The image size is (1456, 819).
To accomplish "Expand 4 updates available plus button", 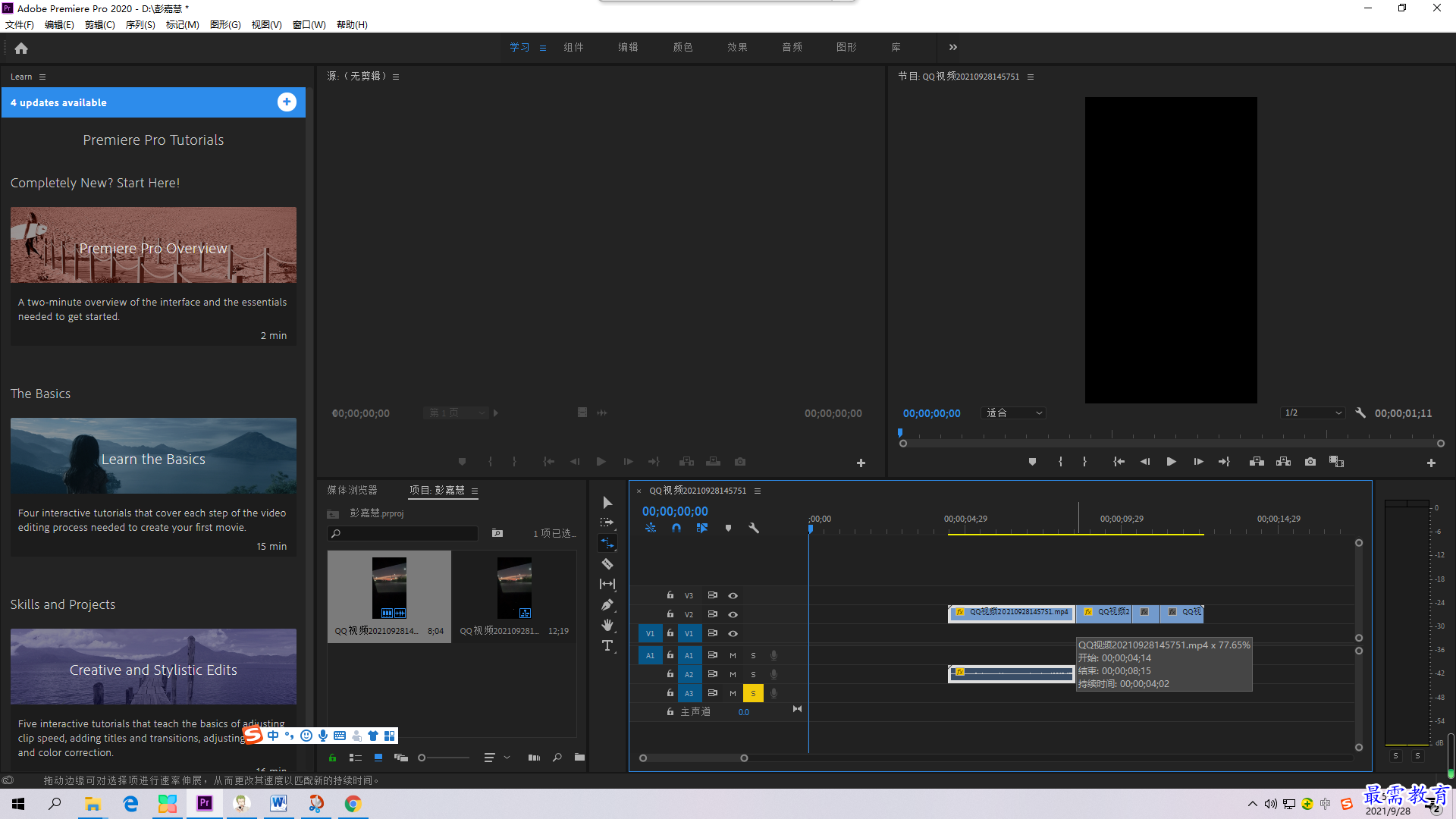I will tap(287, 102).
